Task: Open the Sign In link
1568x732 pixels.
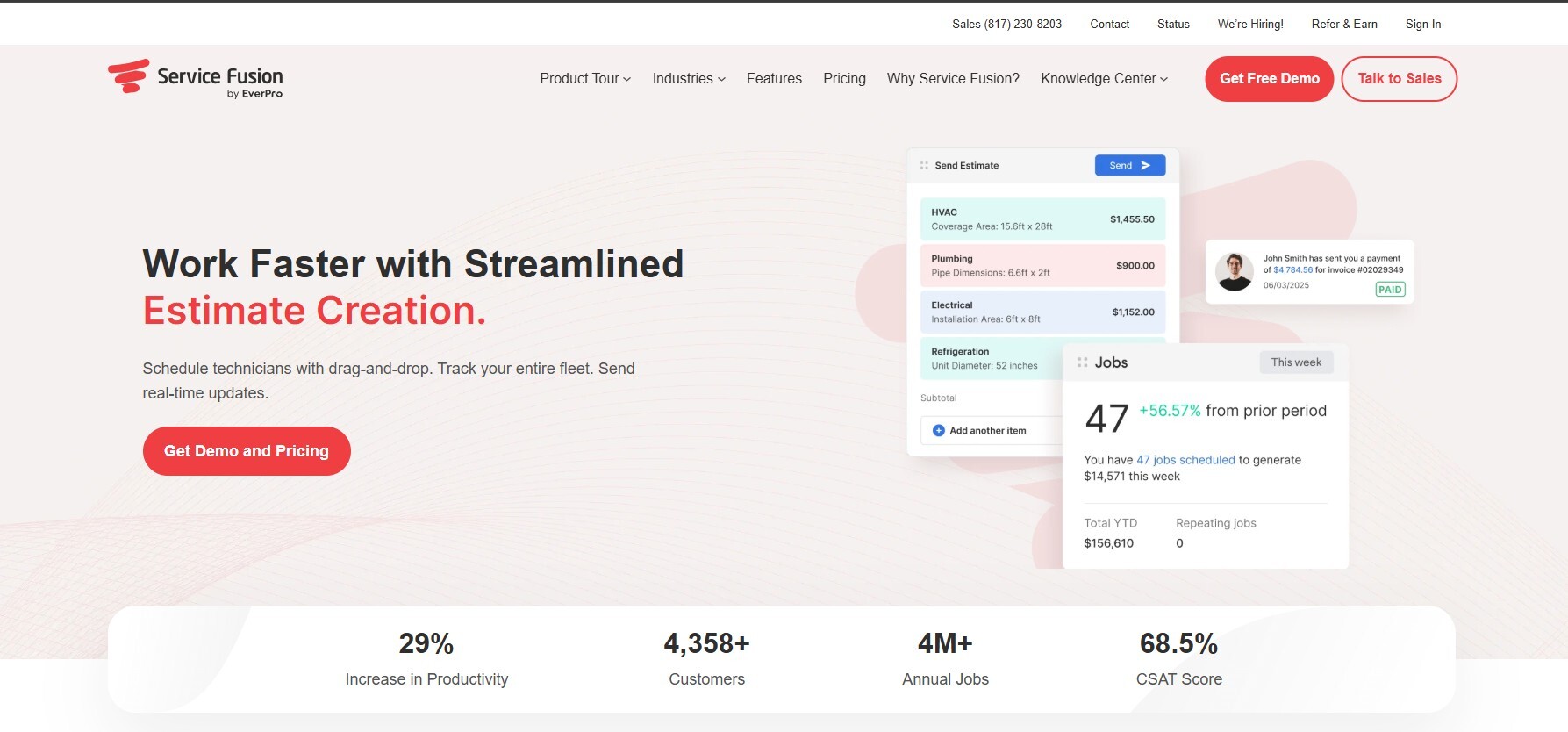Action: (1422, 24)
